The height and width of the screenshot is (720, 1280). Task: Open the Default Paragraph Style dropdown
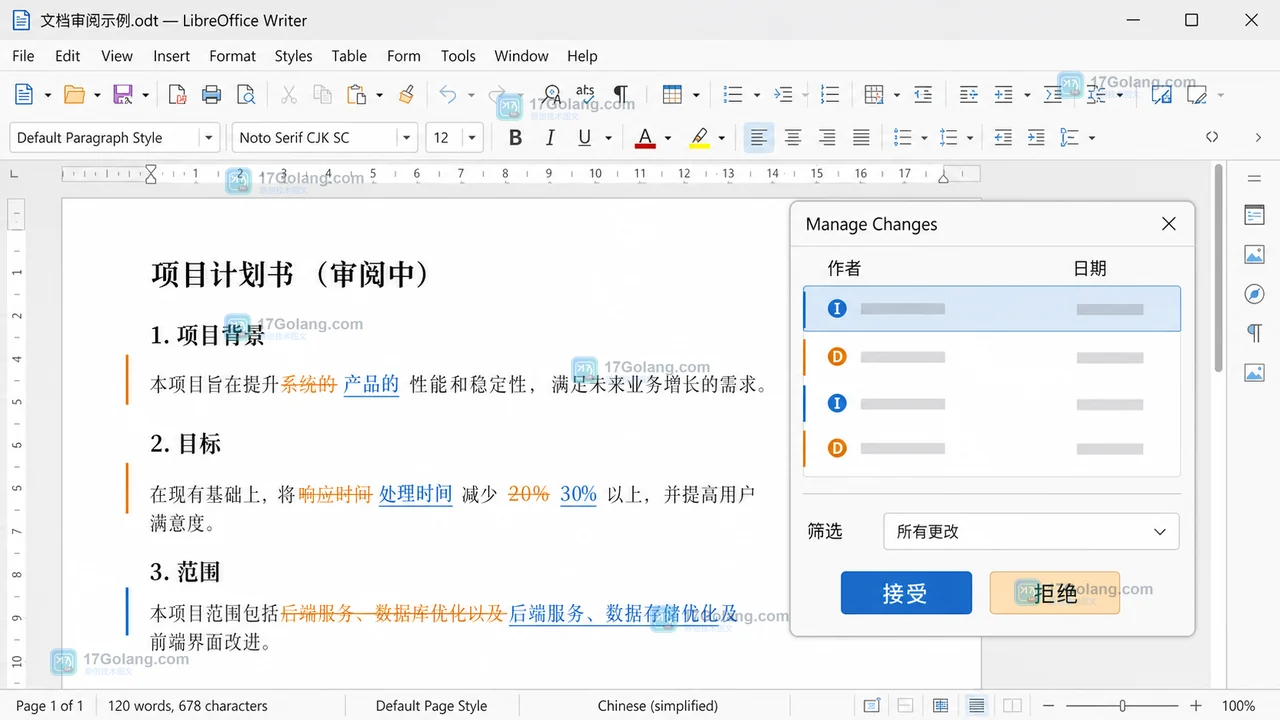[x=208, y=138]
